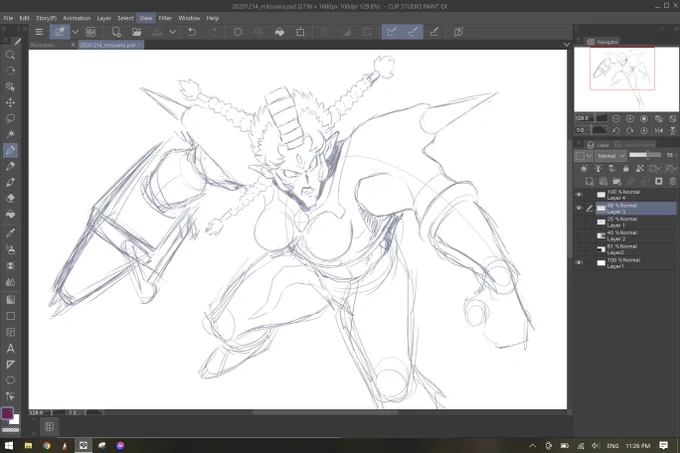Open the layer mask options dropdown
Screen dimensions: 680x453
pyautogui.click(x=655, y=168)
